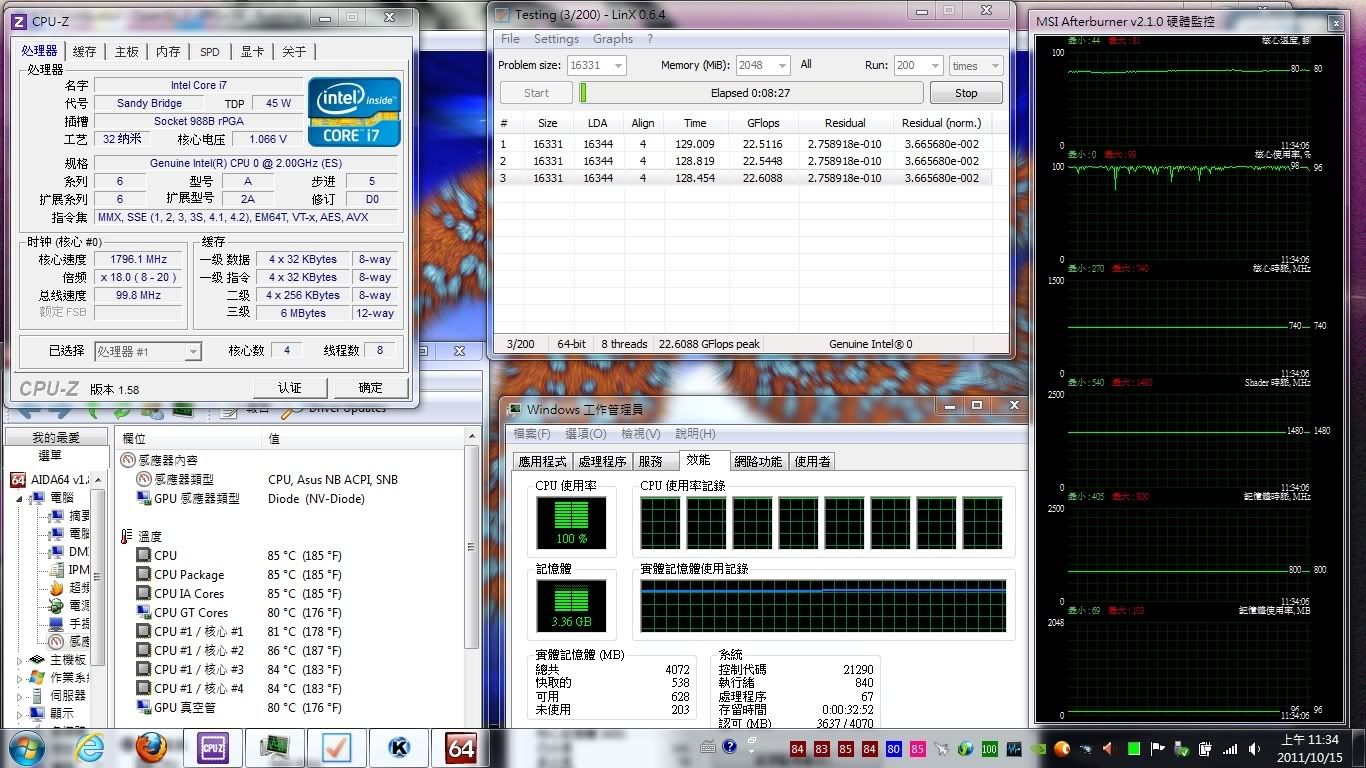Click the 确定 button in CPU-Z
Viewport: 1366px width, 768px height.
coord(370,388)
